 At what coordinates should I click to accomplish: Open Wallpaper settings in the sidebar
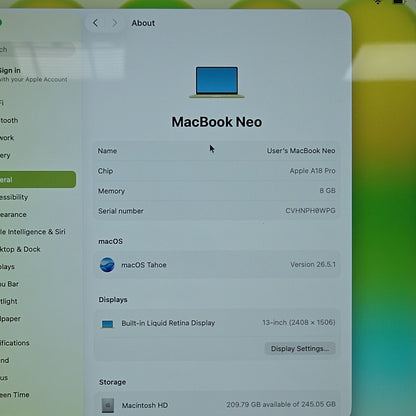click(10, 319)
